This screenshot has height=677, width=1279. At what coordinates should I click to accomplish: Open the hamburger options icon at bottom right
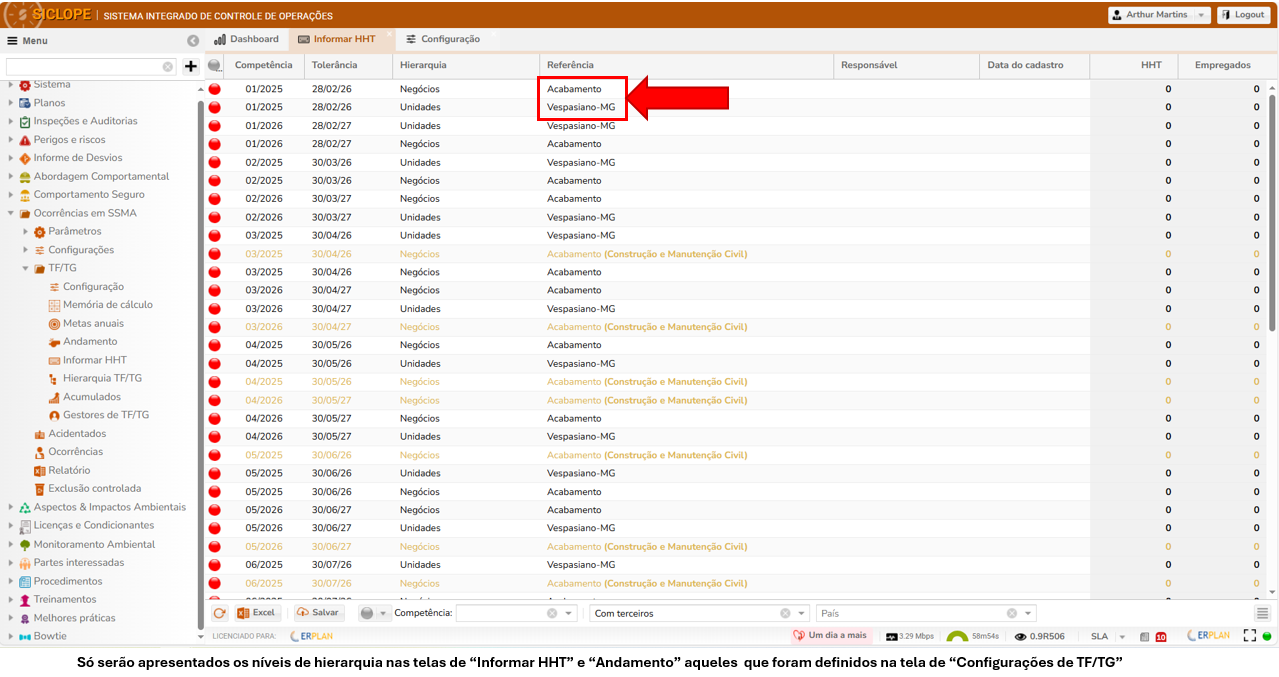[x=1263, y=613]
